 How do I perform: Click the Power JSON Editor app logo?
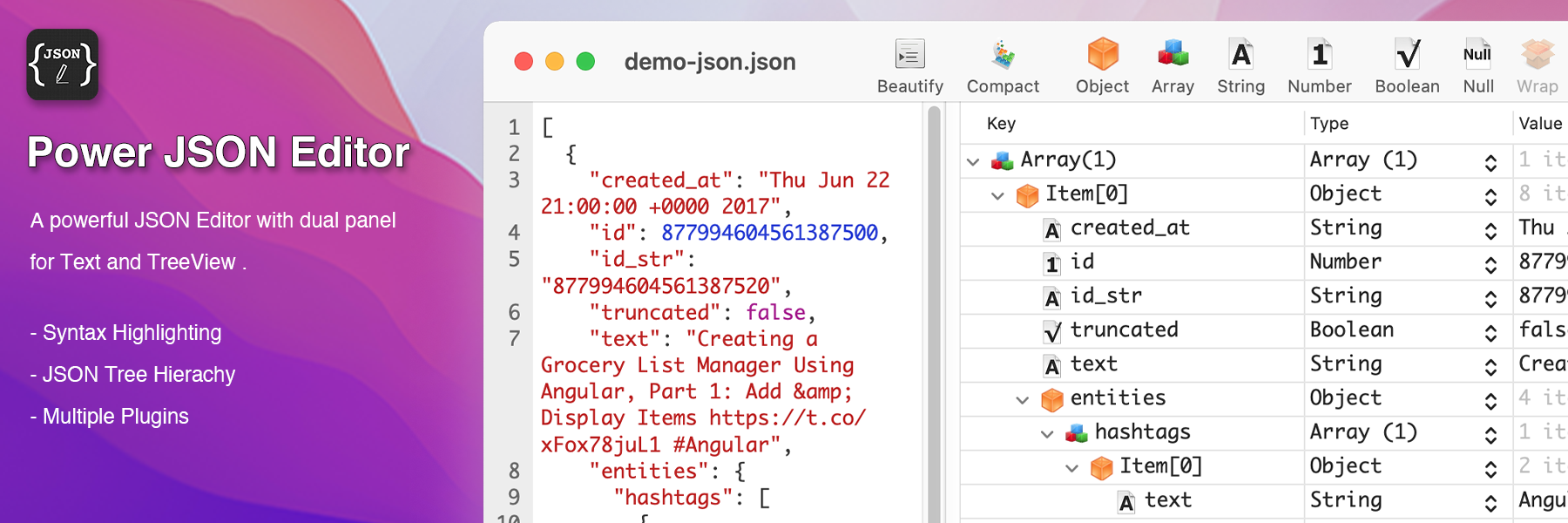pyautogui.click(x=63, y=65)
